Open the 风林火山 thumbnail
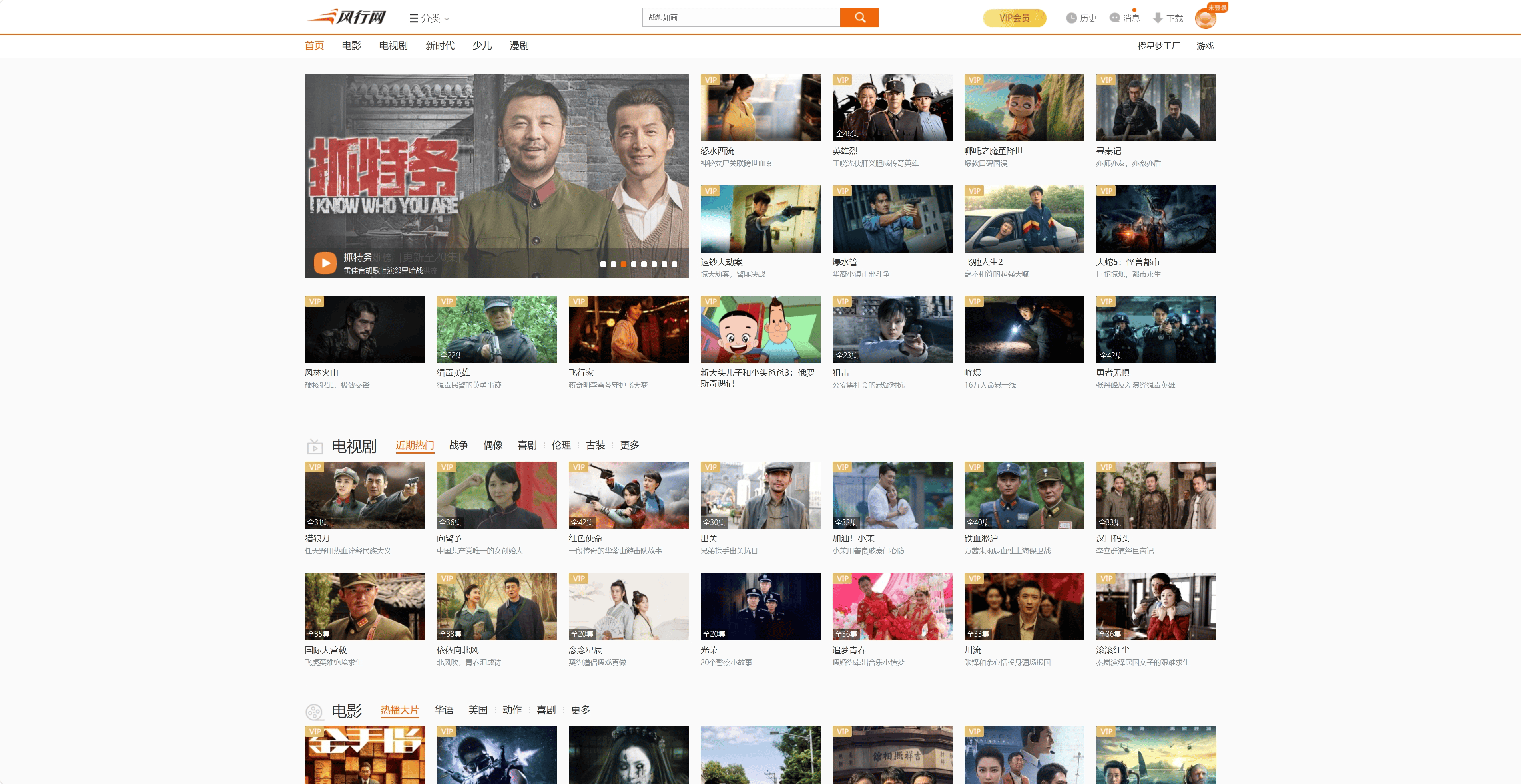Screen dimensions: 1521x784 [365, 329]
